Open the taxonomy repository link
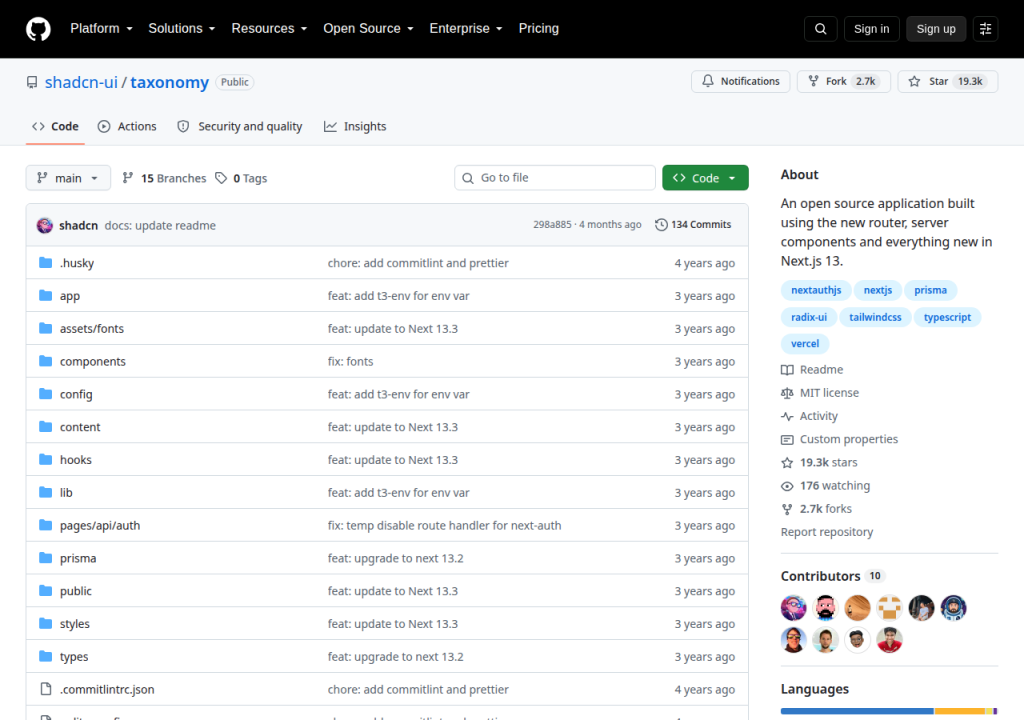The width and height of the screenshot is (1024, 720). tap(169, 82)
